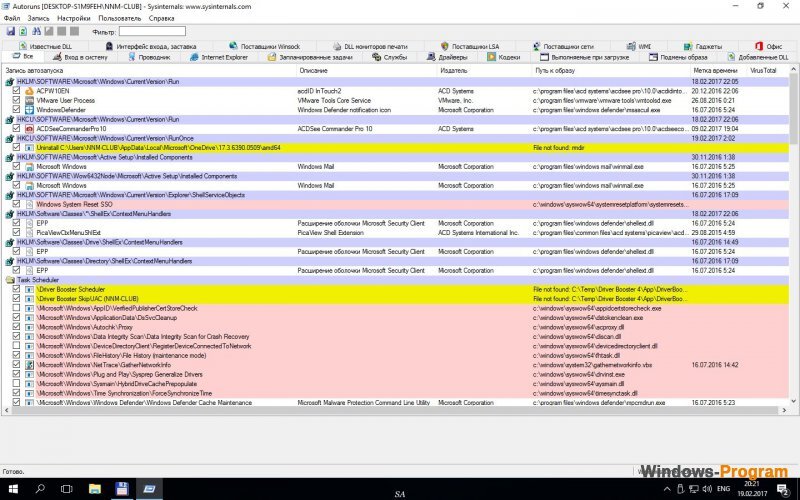Viewport: 800px width, 500px height.
Task: Click the taskbar clock showing 20:21
Action: [x=752, y=489]
